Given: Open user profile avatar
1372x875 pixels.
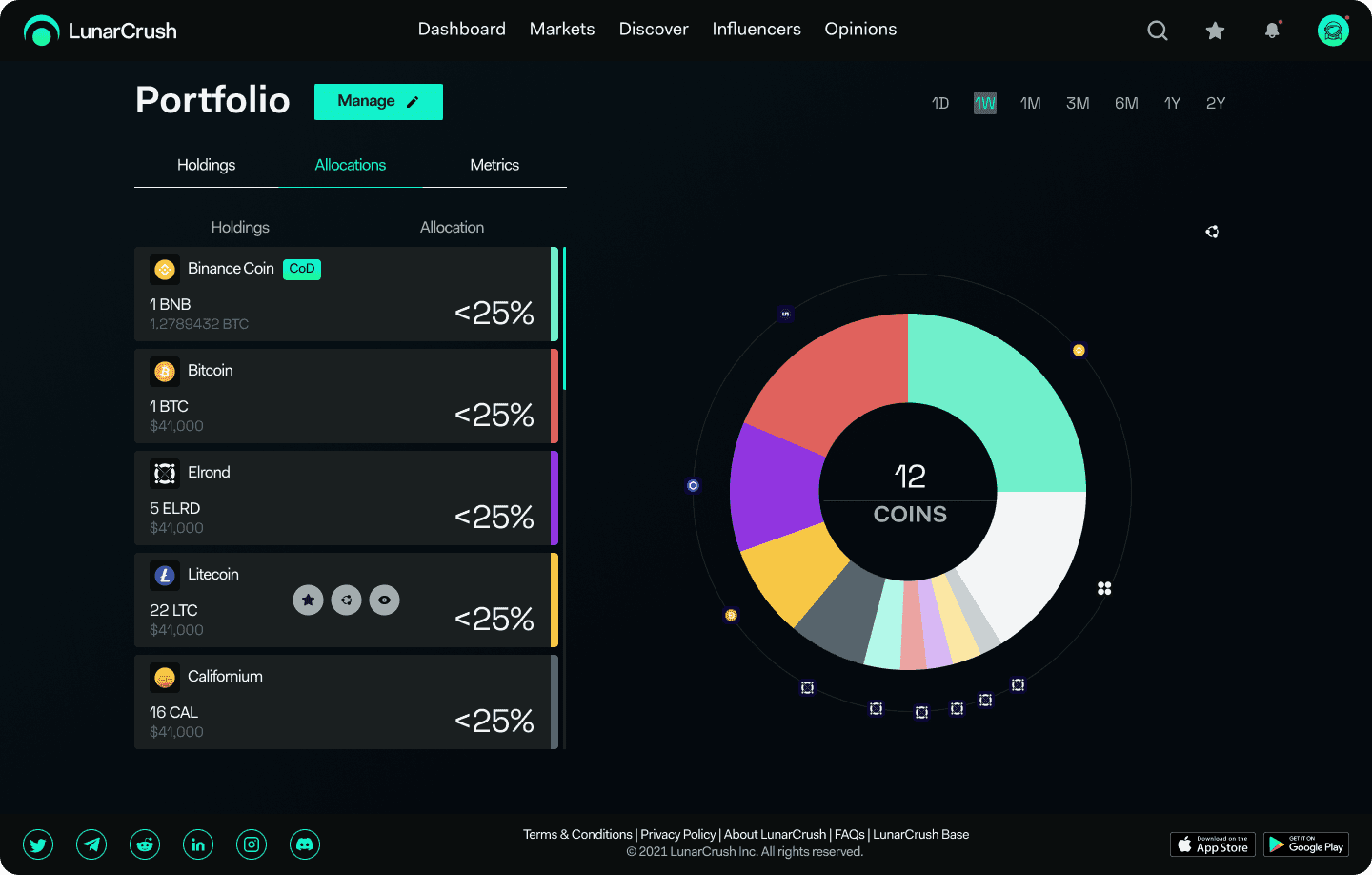Looking at the screenshot, I should [x=1333, y=31].
